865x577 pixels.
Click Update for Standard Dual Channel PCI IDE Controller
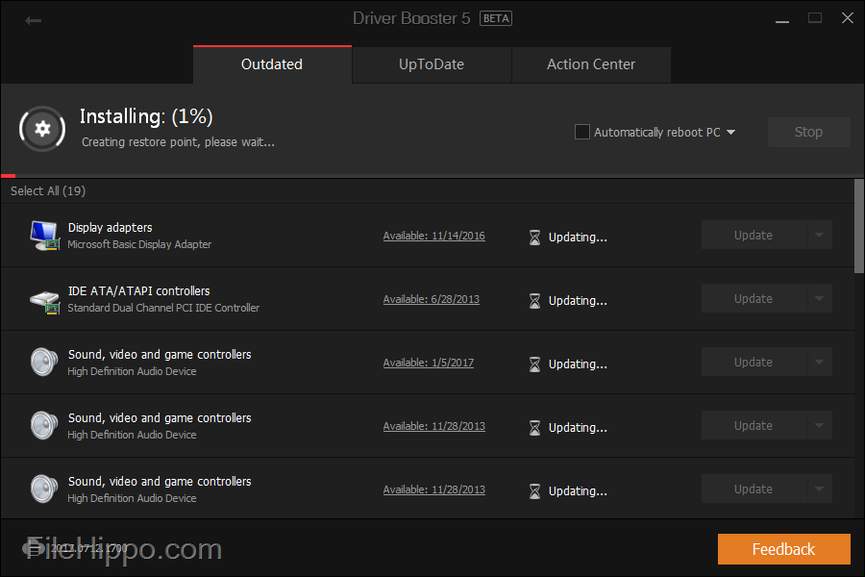point(754,298)
